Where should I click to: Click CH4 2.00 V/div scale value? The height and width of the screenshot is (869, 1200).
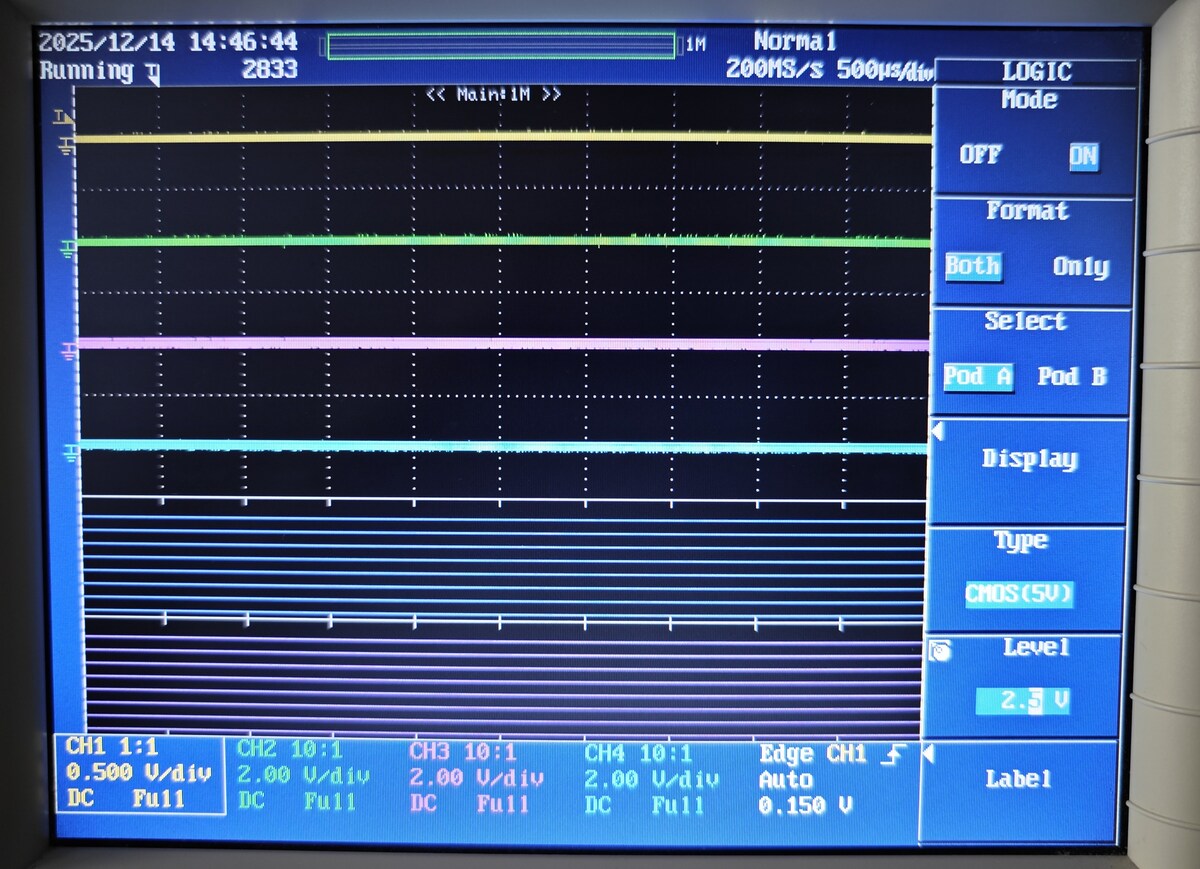[x=651, y=779]
